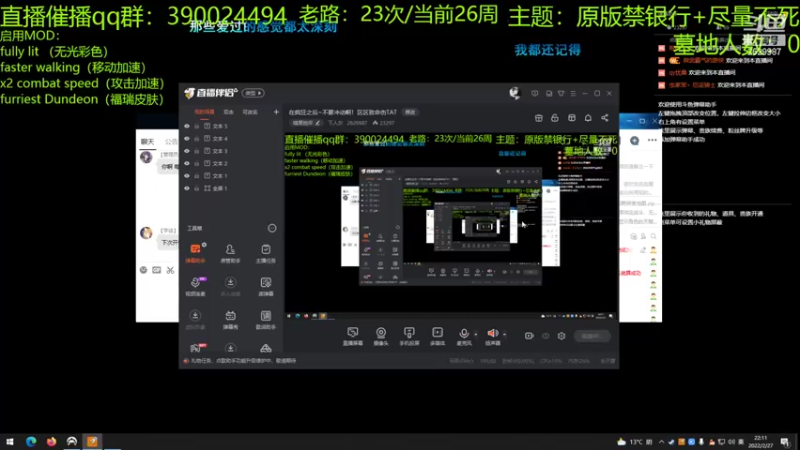Open the 弹幕秀 danmaku show tool

230,319
